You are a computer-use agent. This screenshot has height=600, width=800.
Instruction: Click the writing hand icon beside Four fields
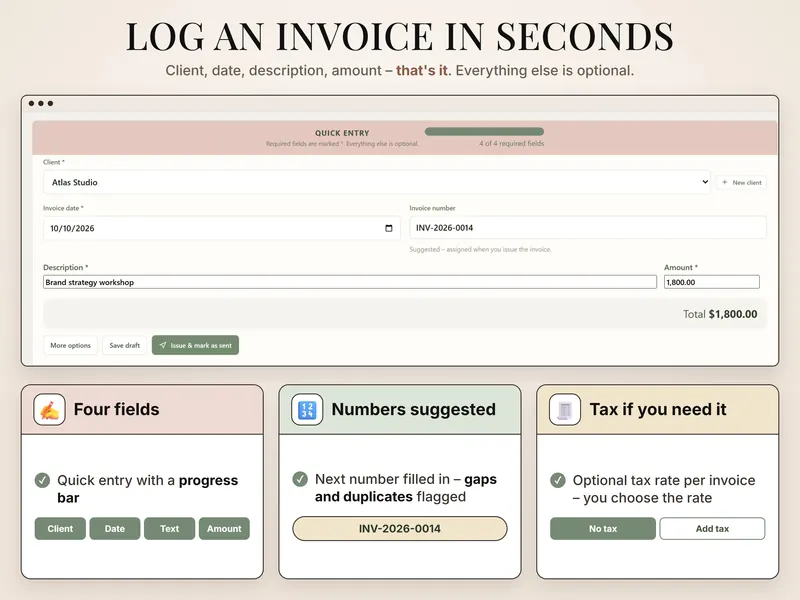49,409
